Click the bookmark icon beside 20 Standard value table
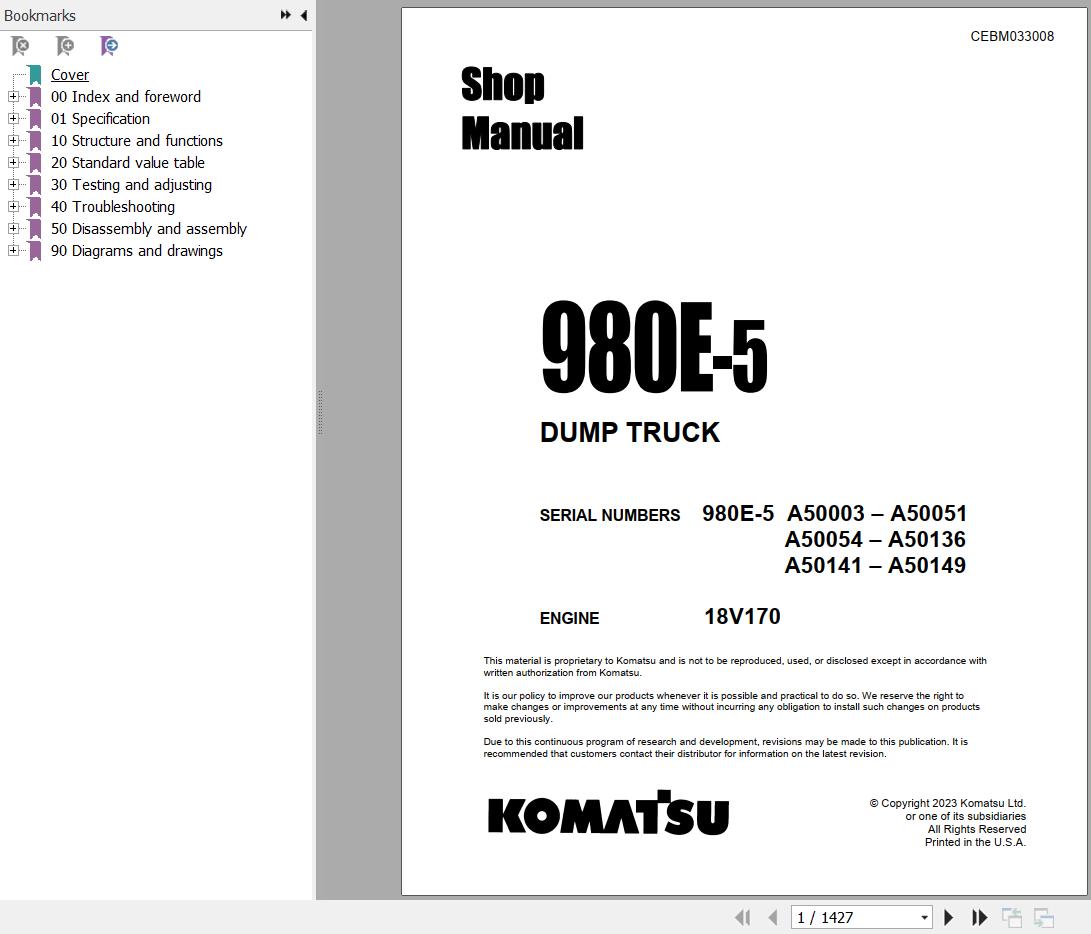This screenshot has width=1091, height=934. tap(35, 163)
